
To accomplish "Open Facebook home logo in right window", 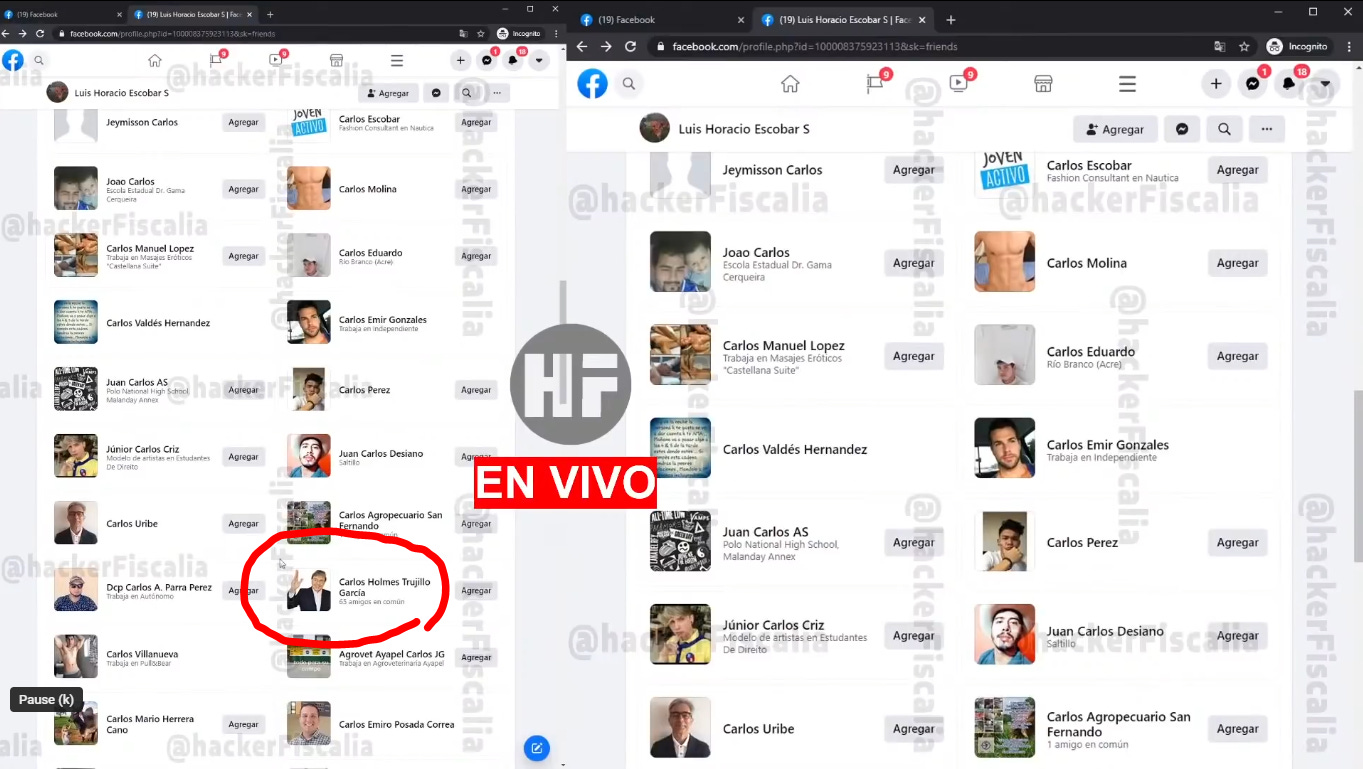I will tap(592, 84).
